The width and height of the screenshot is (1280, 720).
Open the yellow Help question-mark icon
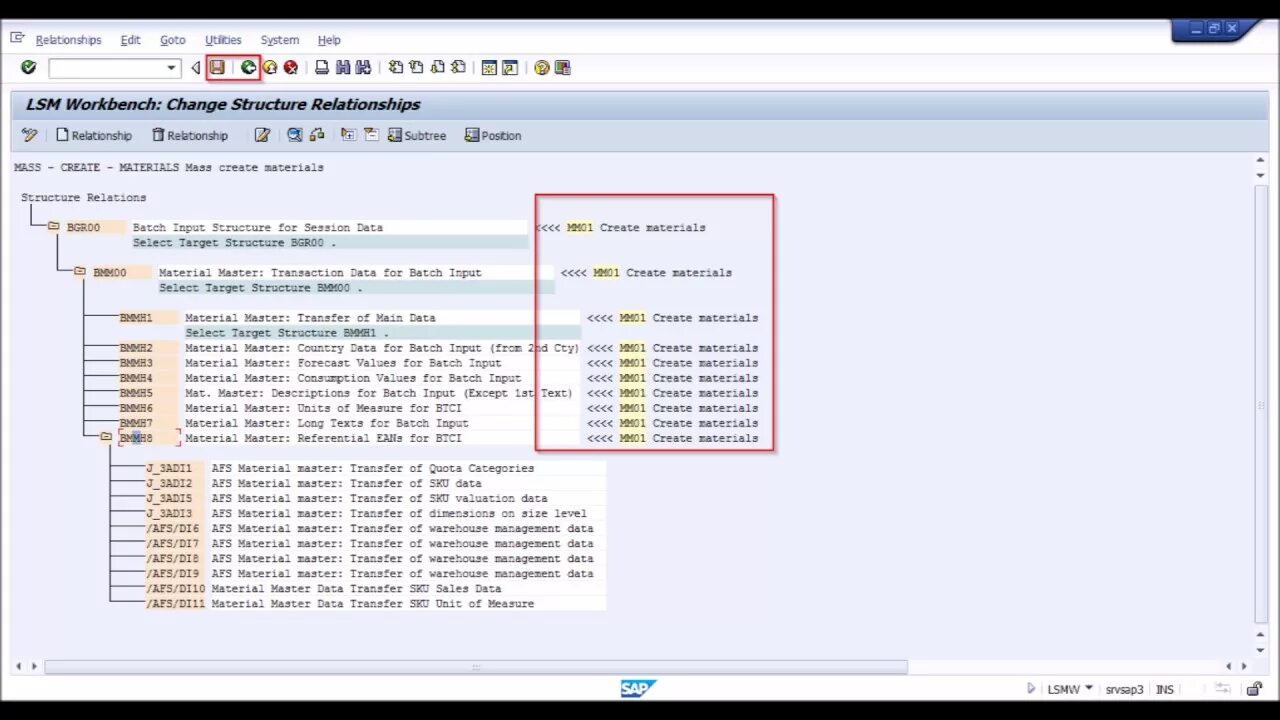click(x=542, y=67)
